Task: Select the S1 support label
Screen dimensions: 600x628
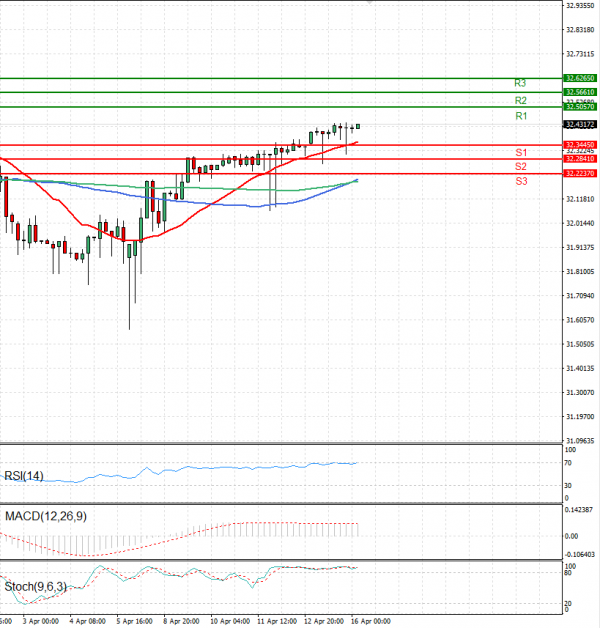Action: tap(521, 152)
